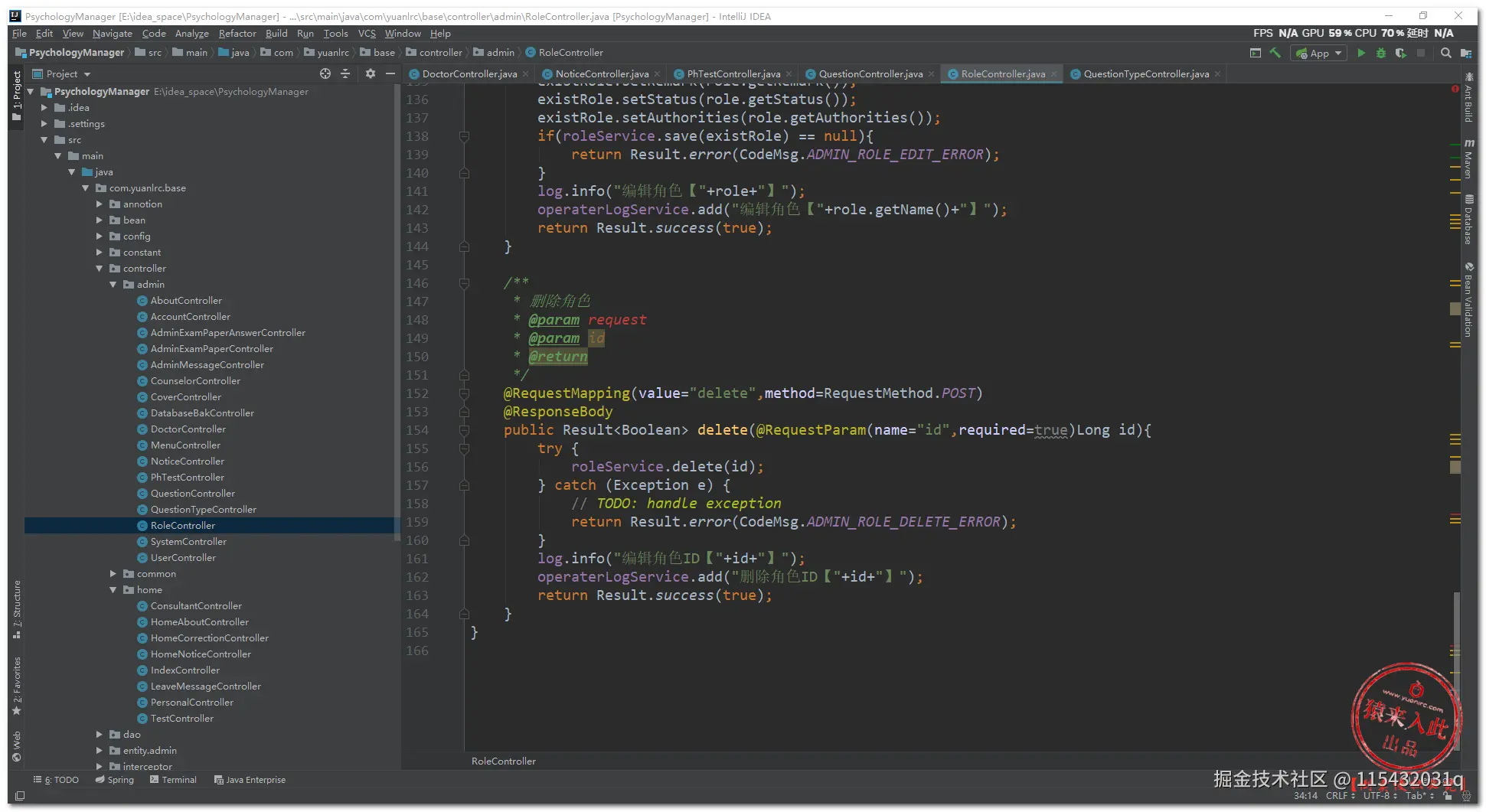This screenshot has width=1486, height=812.
Task: Collapse all in the Project panel toolbar
Action: [x=345, y=73]
